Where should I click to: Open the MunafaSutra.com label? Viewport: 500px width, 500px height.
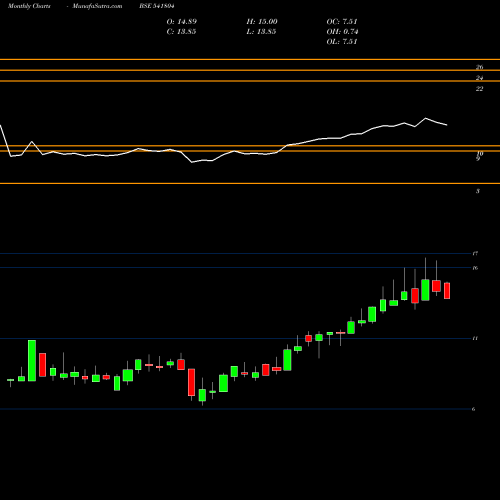tap(97, 6)
